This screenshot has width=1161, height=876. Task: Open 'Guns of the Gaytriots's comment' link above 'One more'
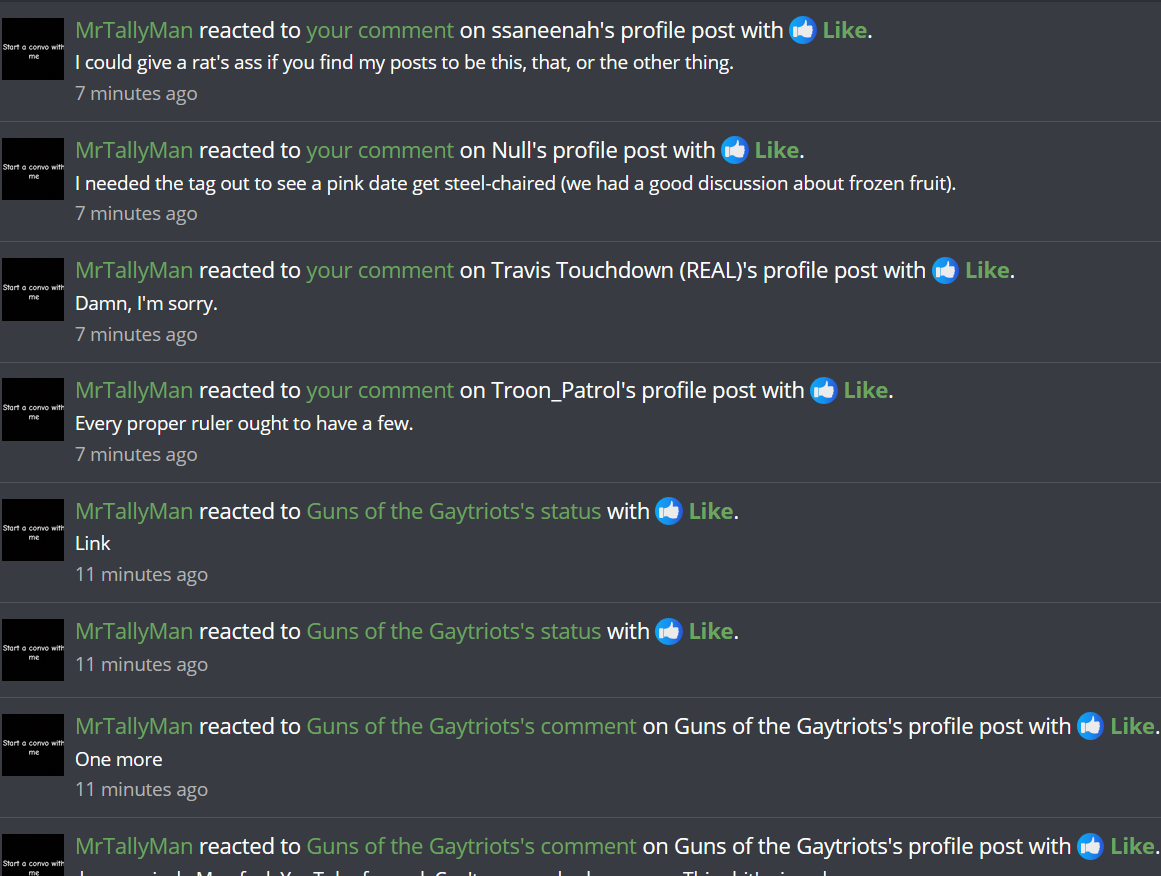click(472, 726)
